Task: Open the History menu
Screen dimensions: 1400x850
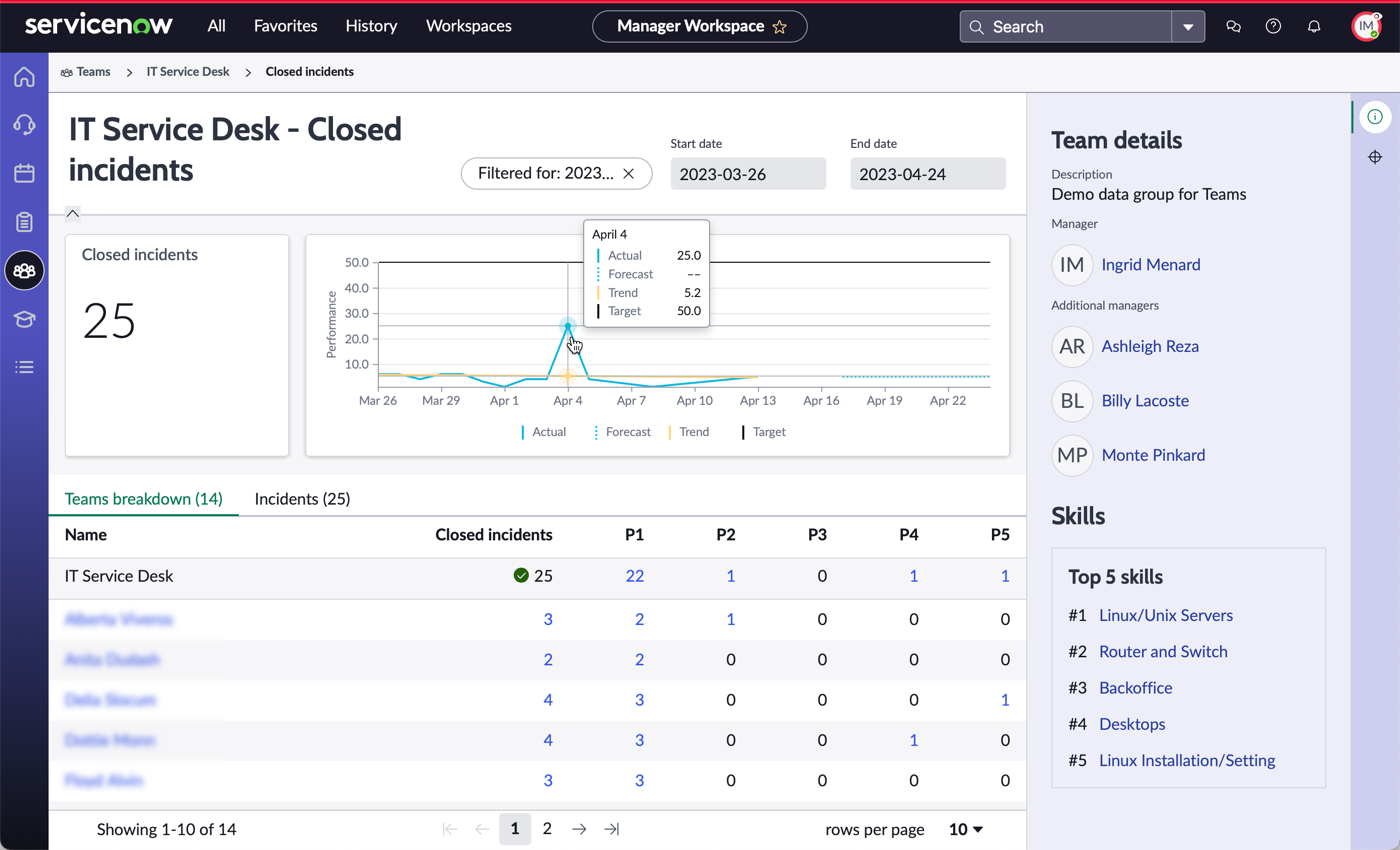Action: click(x=371, y=26)
